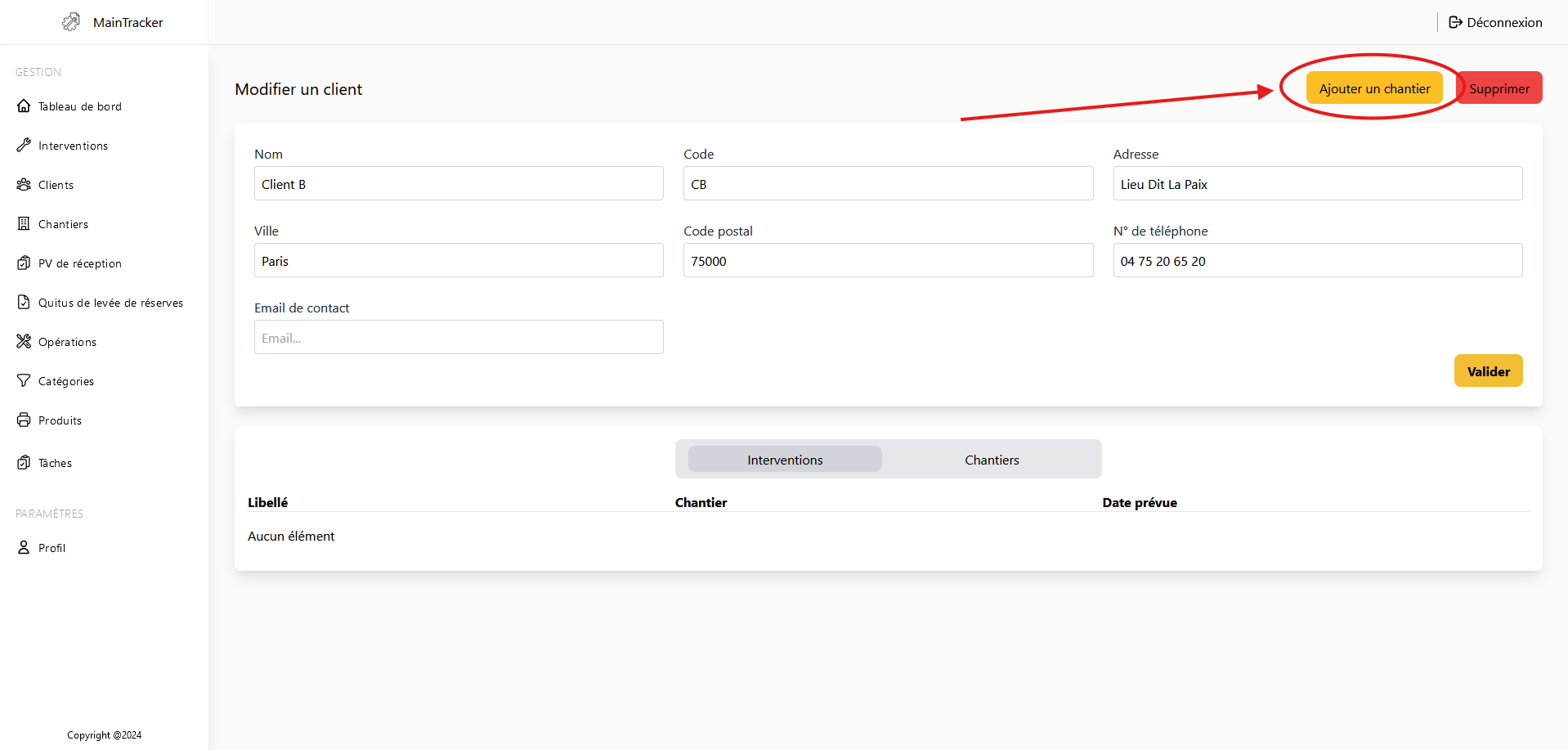Click Valider to save the client

tap(1487, 371)
